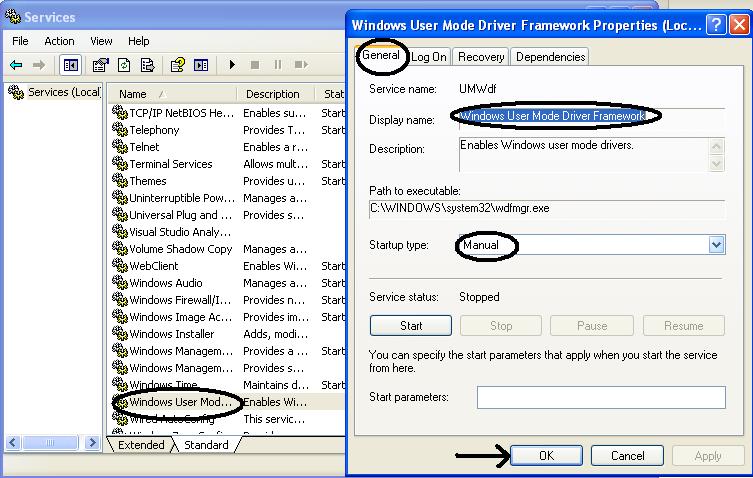Click the Windows Installer service gear icon
This screenshot has height=478, width=753.
click(120, 333)
